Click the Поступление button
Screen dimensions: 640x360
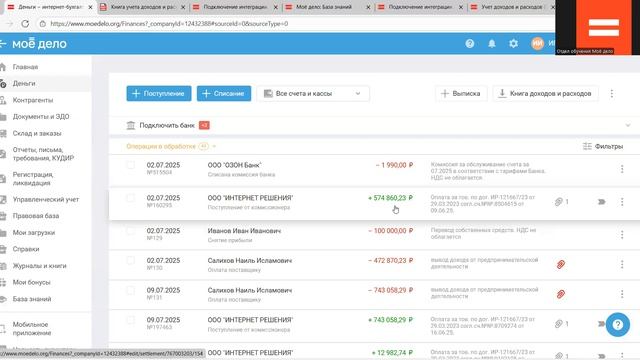point(159,93)
